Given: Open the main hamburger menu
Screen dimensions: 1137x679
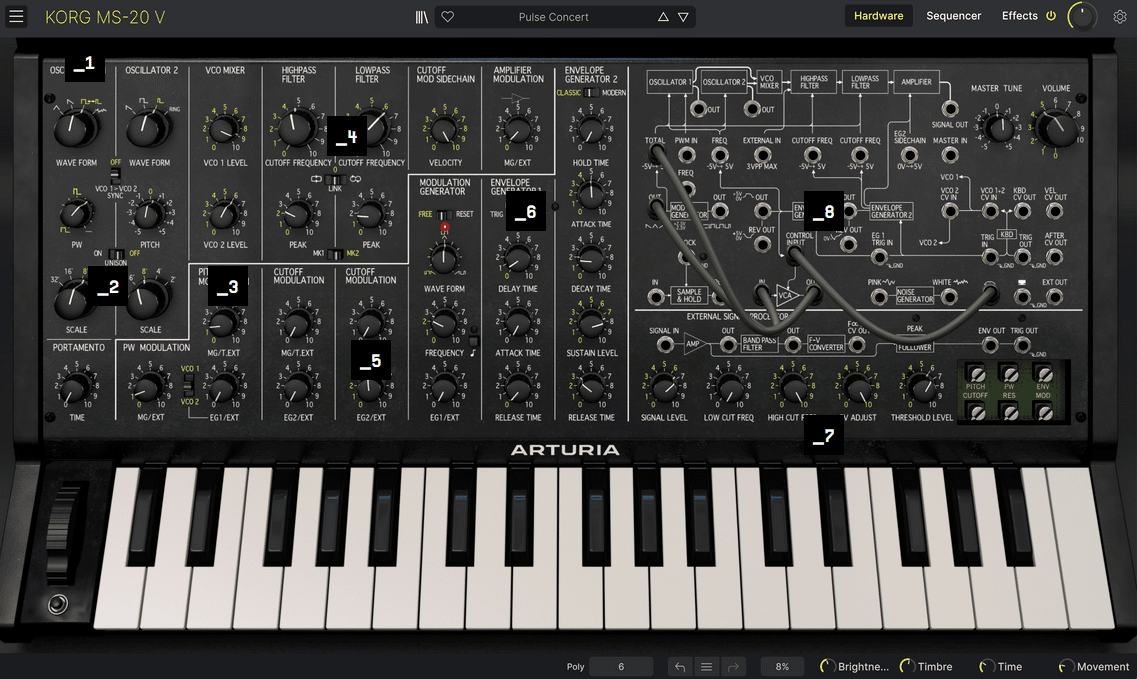Looking at the screenshot, I should 16,16.
